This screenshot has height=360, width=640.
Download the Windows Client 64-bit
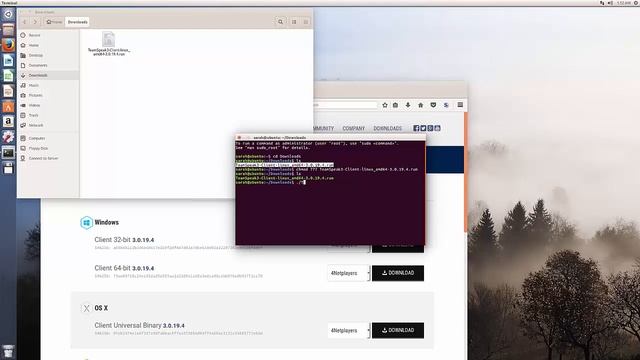(x=398, y=273)
